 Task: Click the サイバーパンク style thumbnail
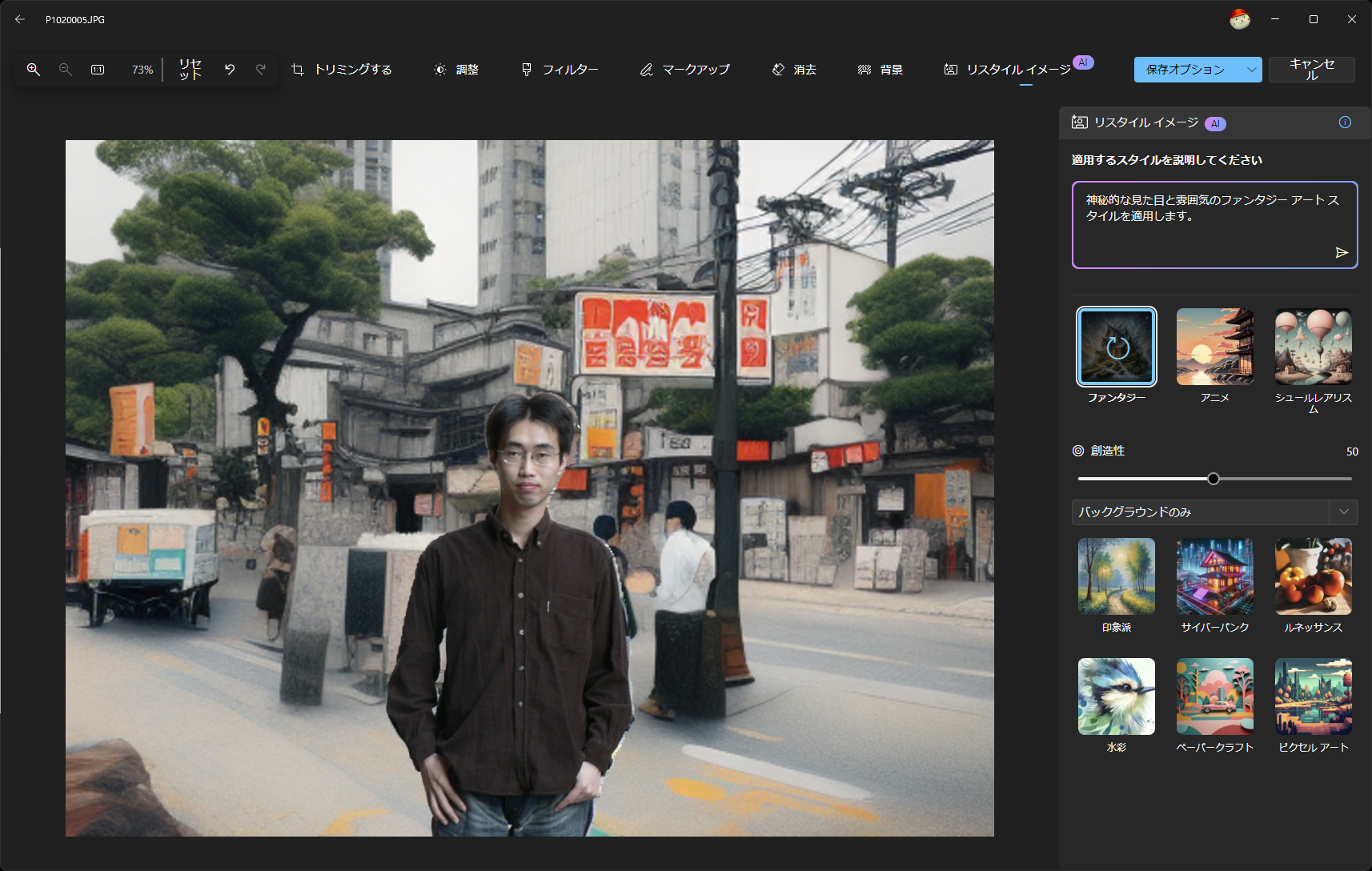1214,576
